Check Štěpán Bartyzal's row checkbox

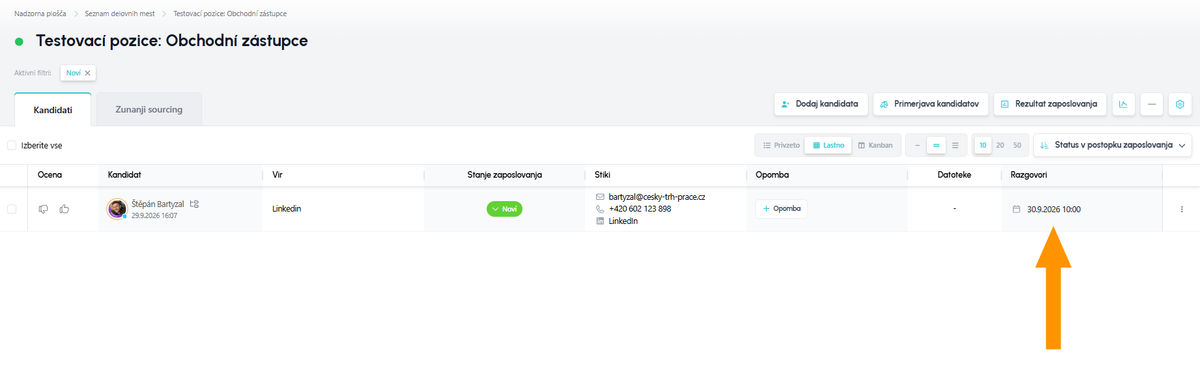pos(12,209)
